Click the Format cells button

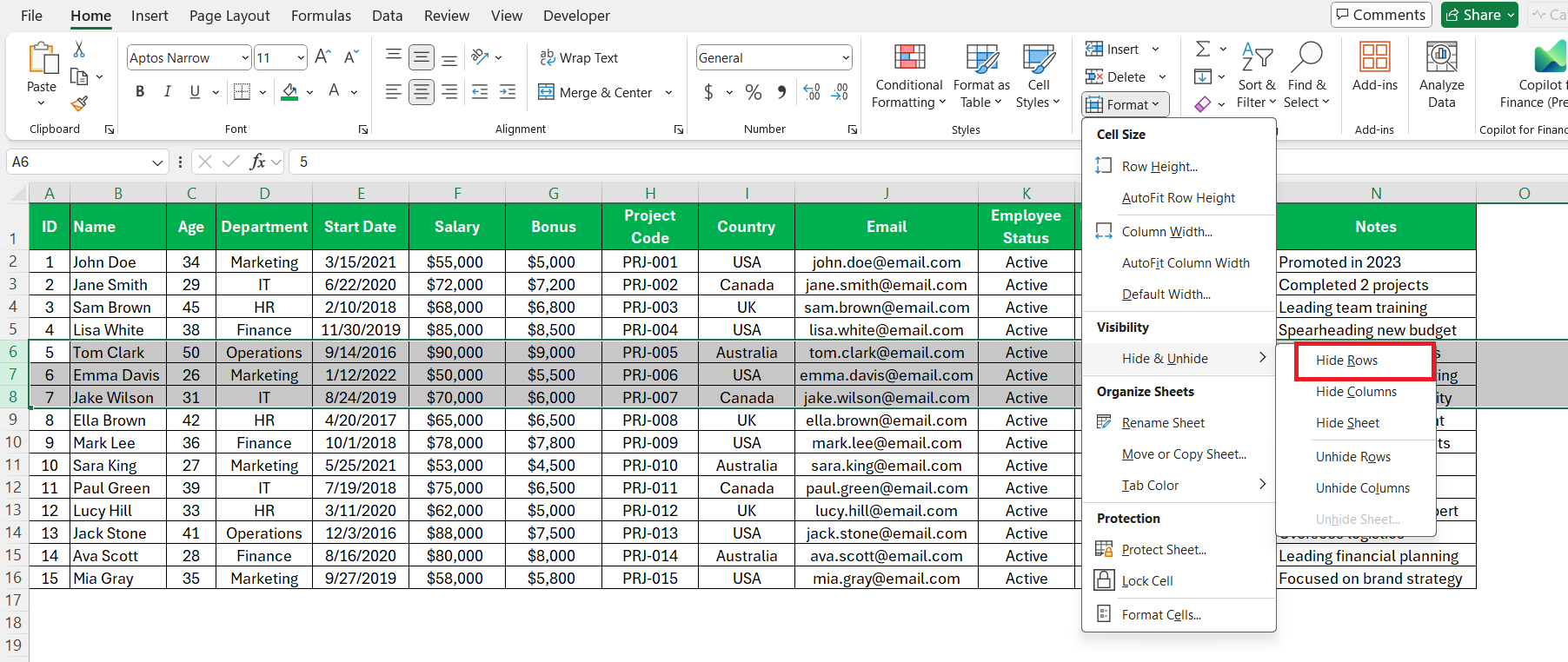tap(1126, 104)
